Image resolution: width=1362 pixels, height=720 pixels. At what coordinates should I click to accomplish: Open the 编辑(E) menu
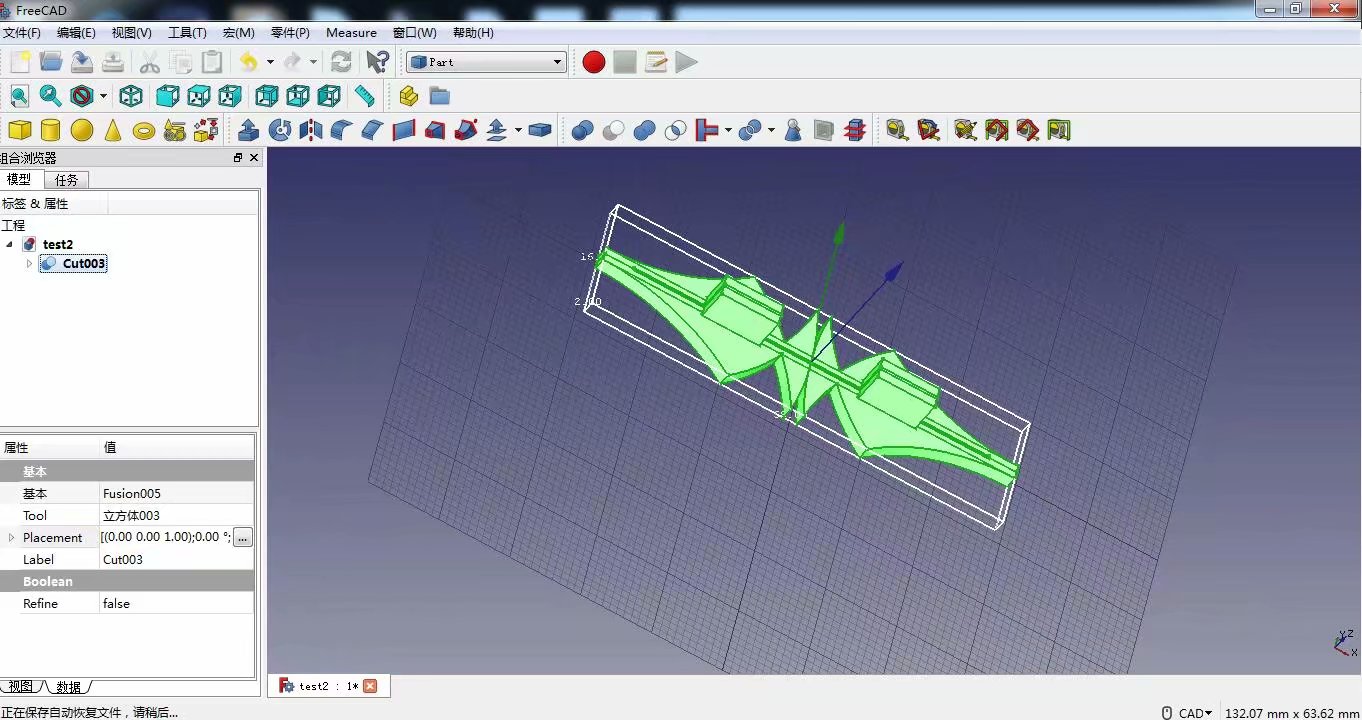tap(76, 33)
